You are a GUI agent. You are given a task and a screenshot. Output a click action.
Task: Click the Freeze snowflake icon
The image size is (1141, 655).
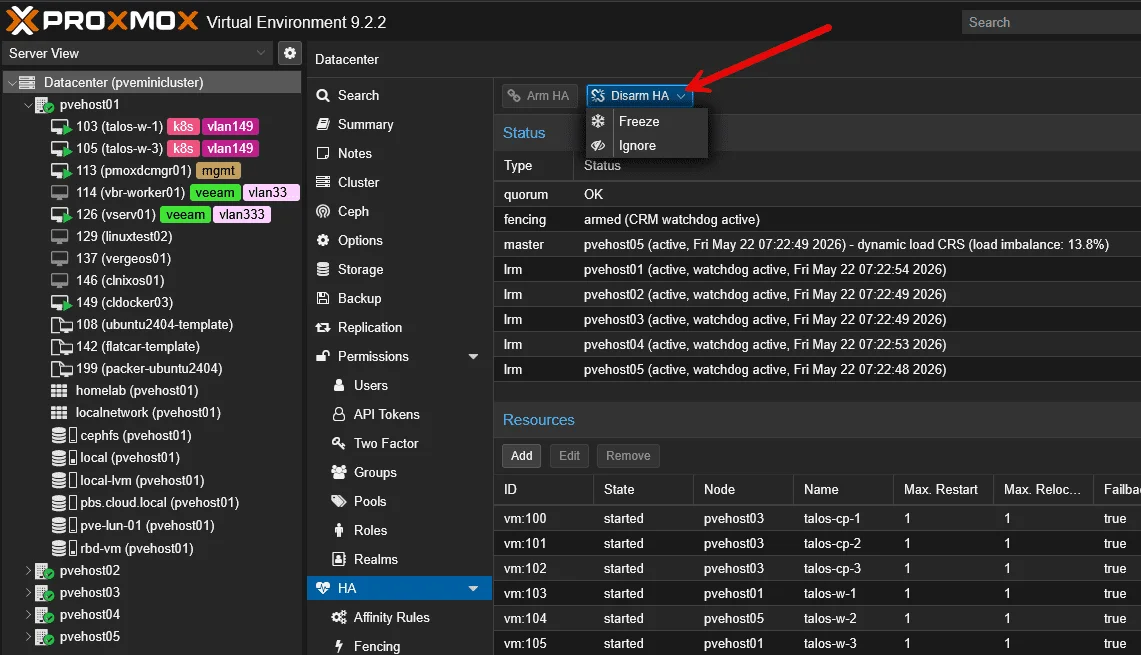pos(598,122)
